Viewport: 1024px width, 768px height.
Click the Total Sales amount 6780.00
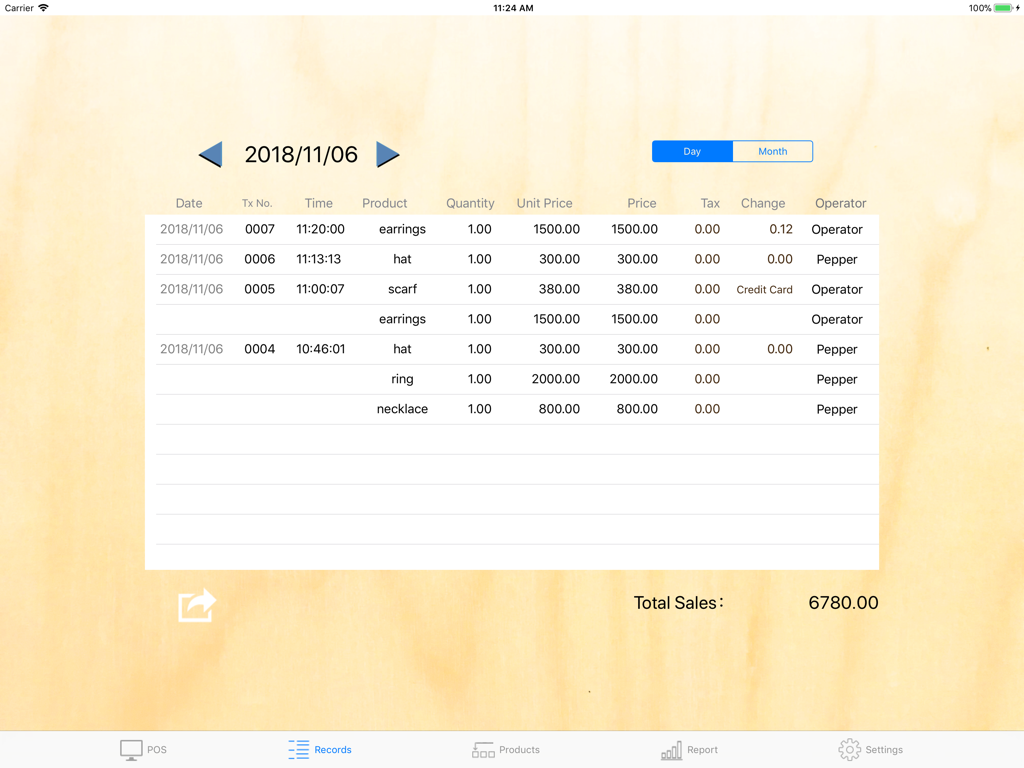pyautogui.click(x=843, y=602)
